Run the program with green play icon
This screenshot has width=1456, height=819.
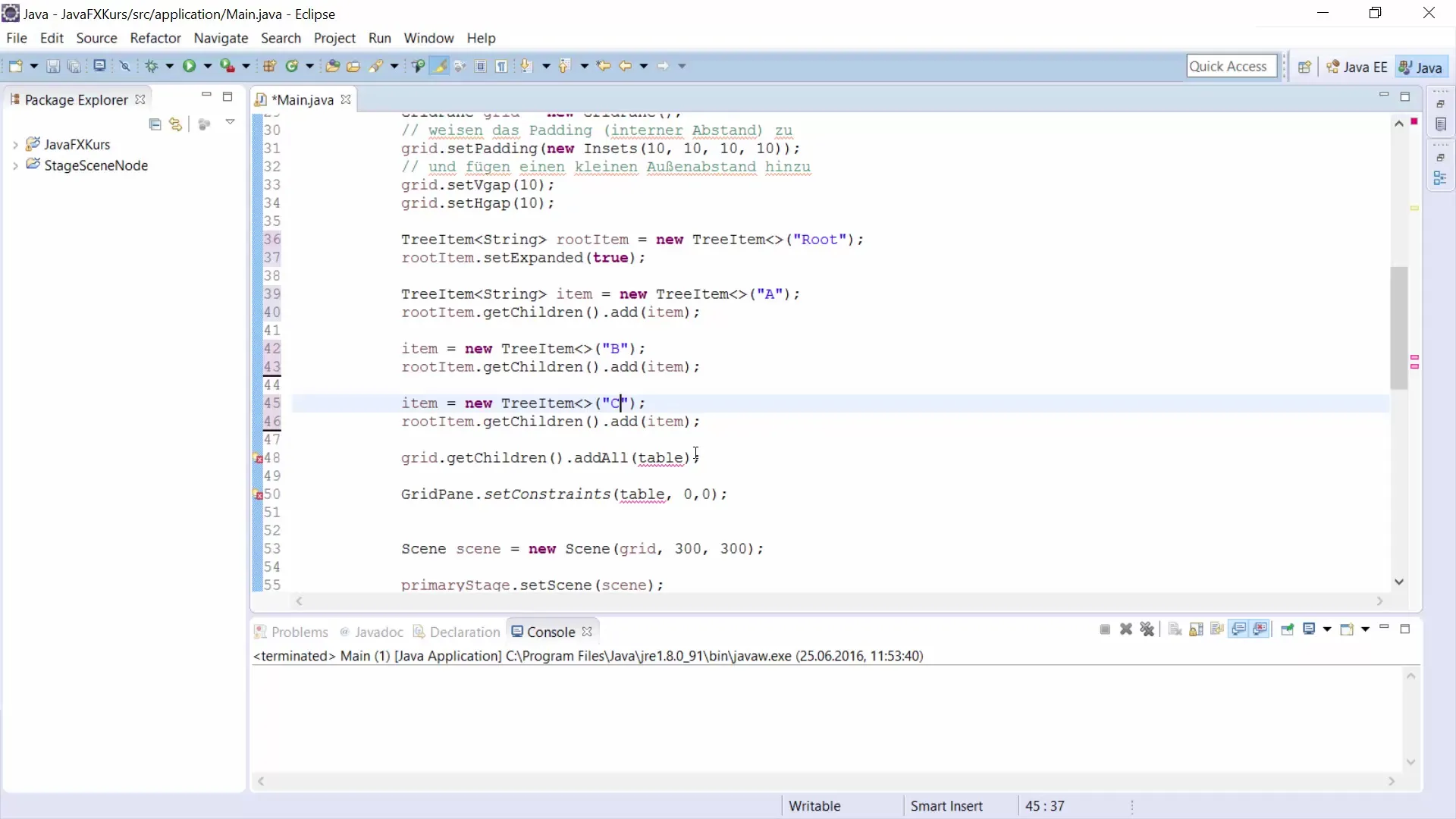pos(189,66)
